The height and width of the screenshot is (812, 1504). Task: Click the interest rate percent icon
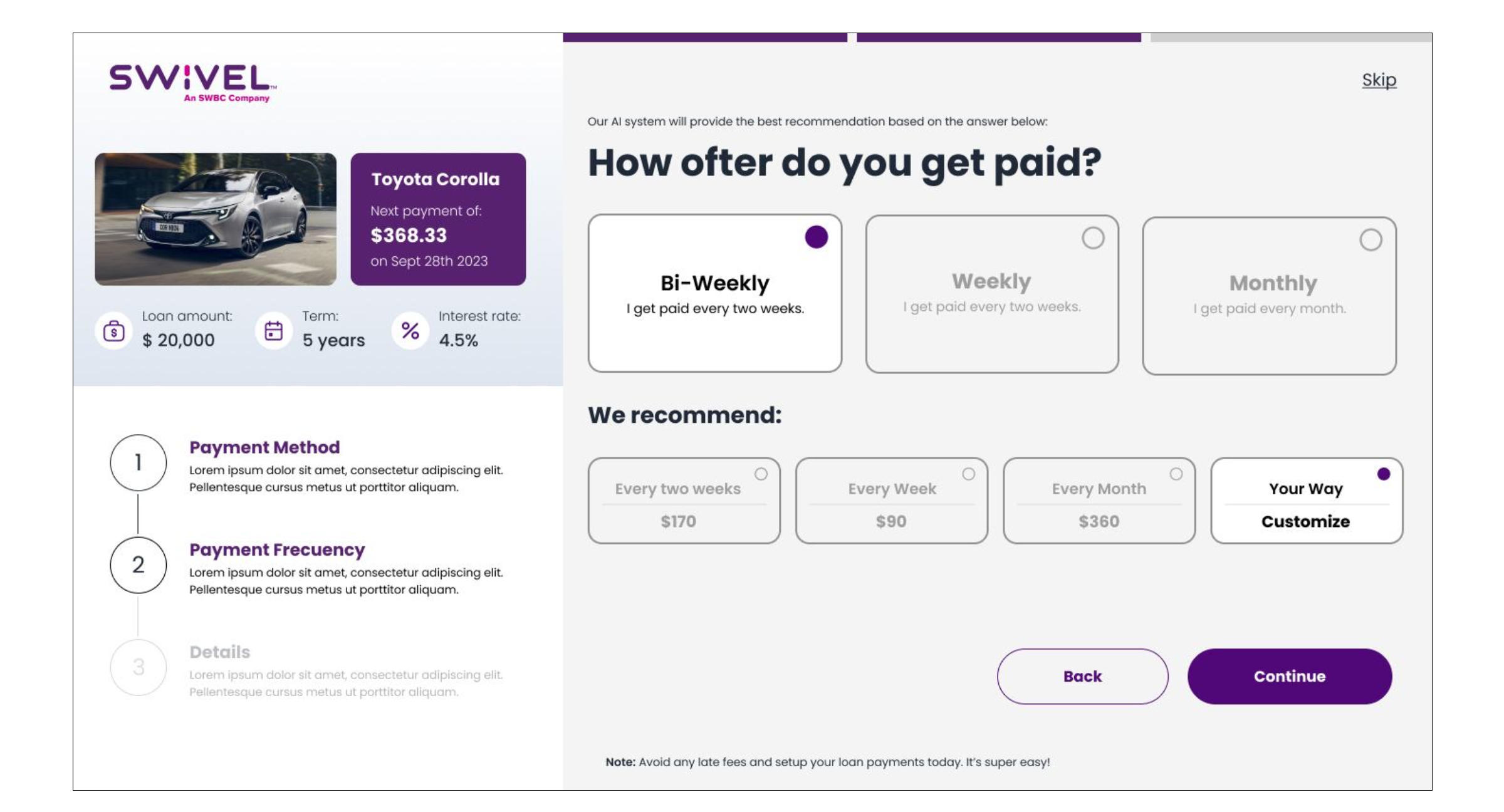(410, 330)
